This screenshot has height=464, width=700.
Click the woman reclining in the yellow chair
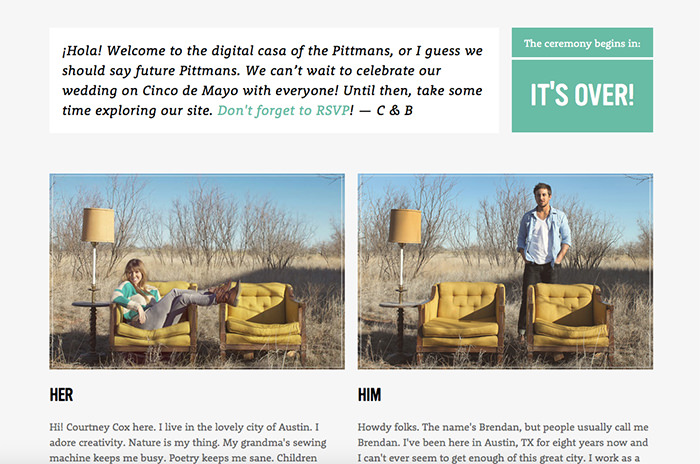click(x=170, y=295)
